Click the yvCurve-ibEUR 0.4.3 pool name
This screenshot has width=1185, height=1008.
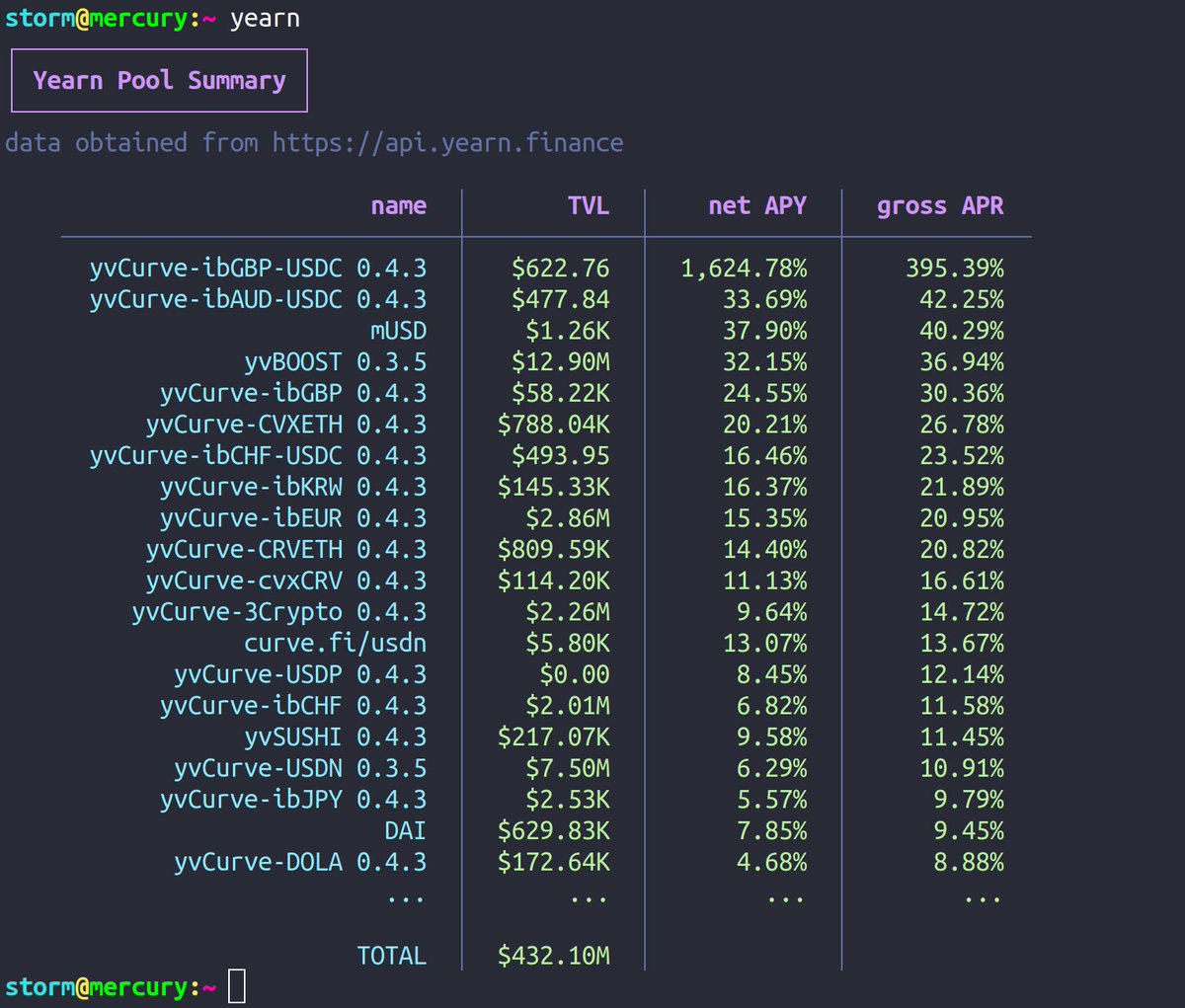[x=293, y=518]
